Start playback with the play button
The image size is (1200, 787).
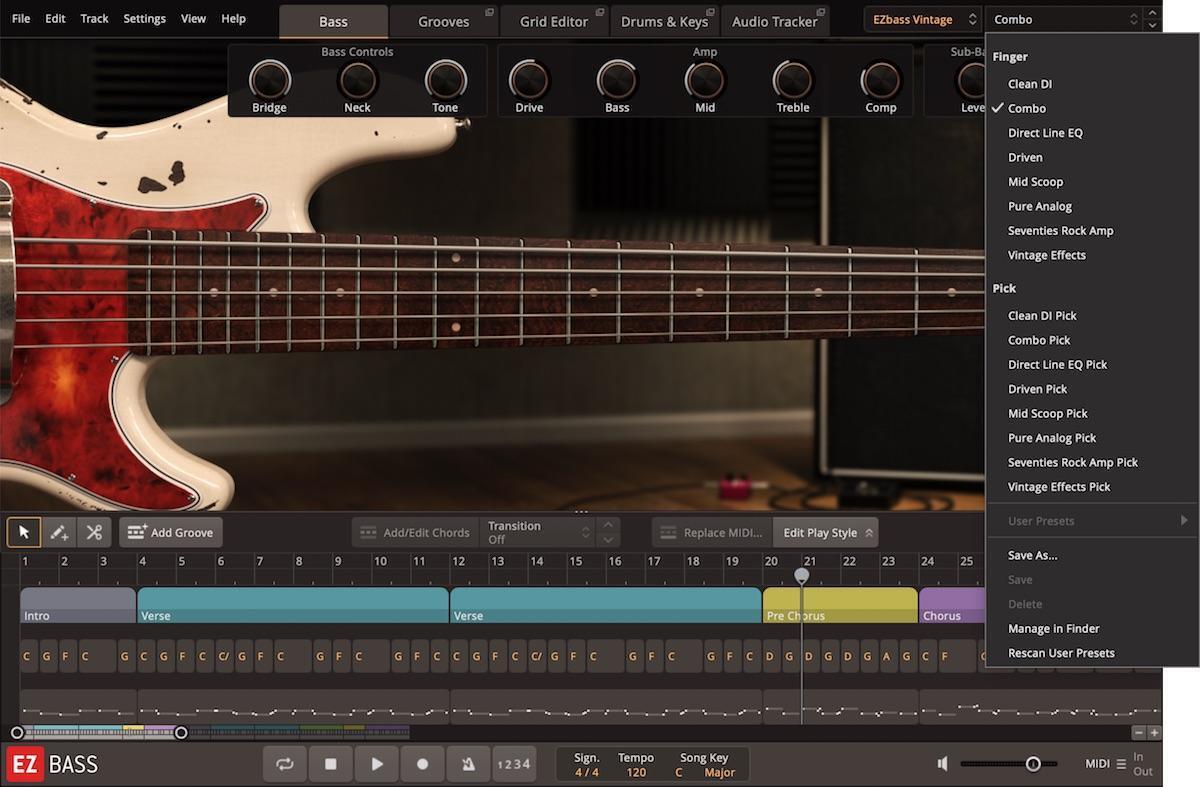click(x=376, y=763)
